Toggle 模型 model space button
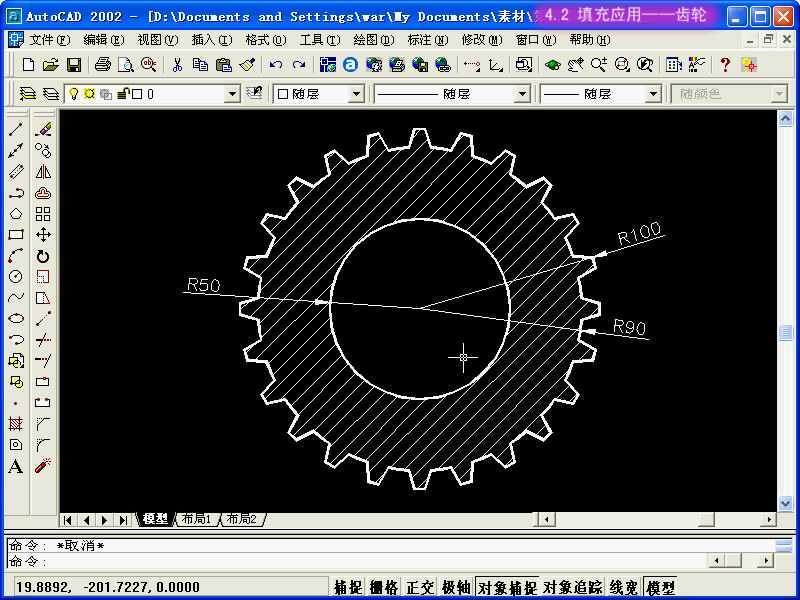The height and width of the screenshot is (600, 800). [660, 587]
